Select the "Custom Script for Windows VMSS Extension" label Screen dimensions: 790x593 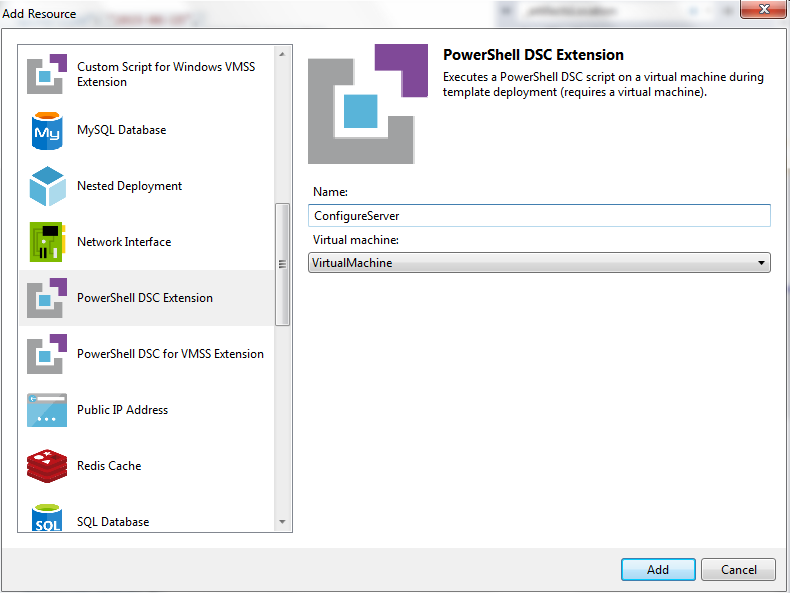click(166, 74)
